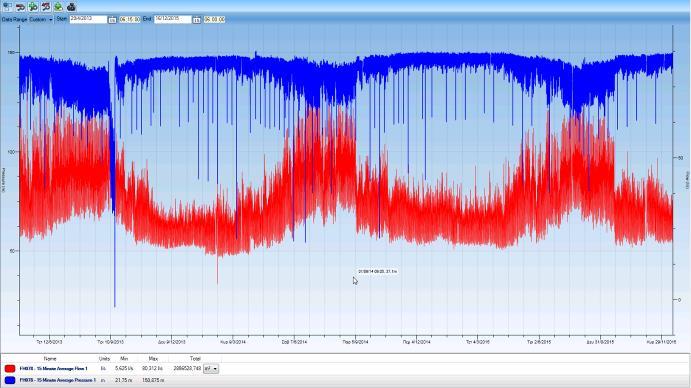Click the chart layout icon in toolbar
Screen dimensions: 691x388
coord(7,7)
